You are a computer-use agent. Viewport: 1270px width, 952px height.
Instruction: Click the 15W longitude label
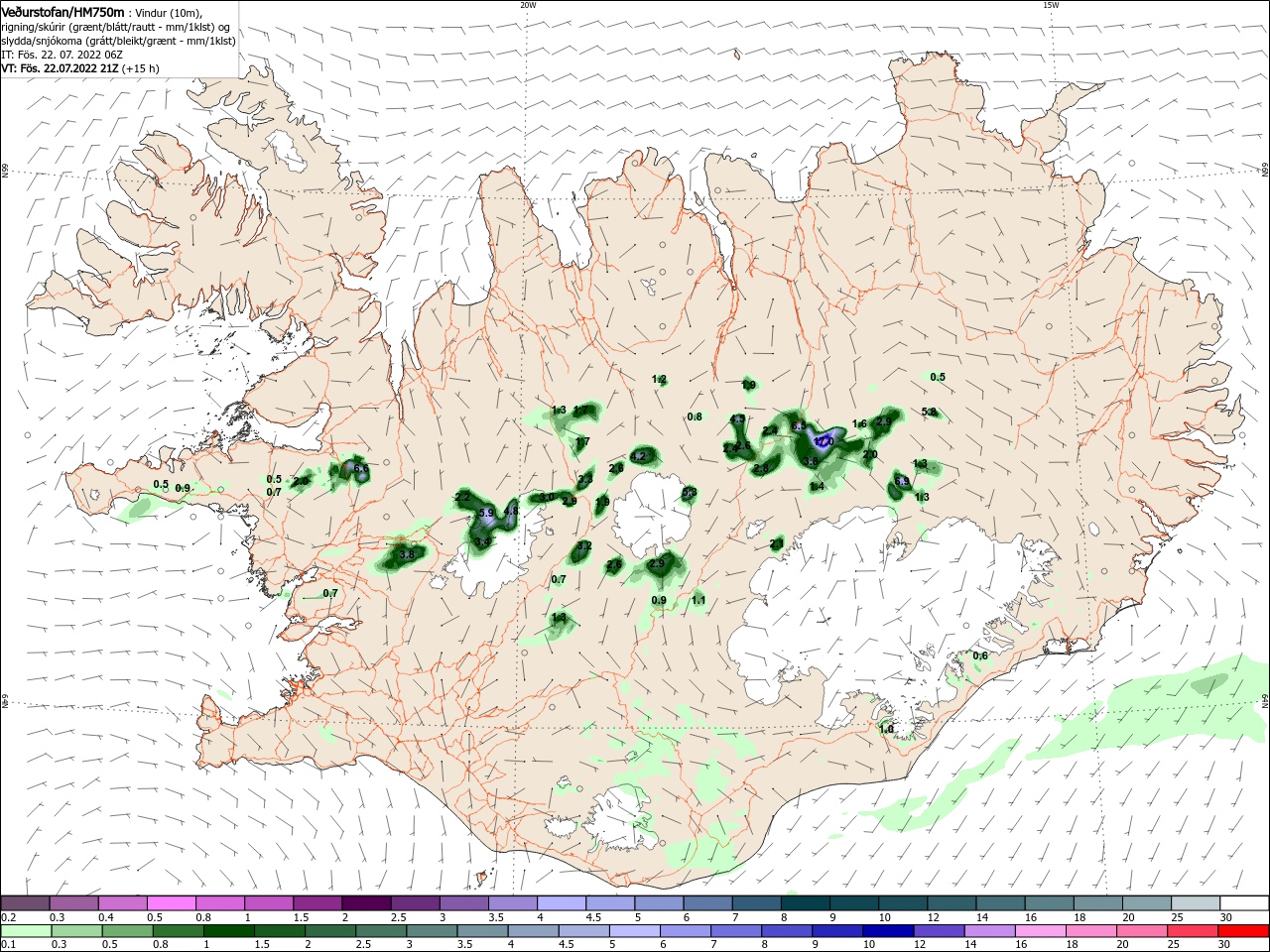[x=1051, y=5]
